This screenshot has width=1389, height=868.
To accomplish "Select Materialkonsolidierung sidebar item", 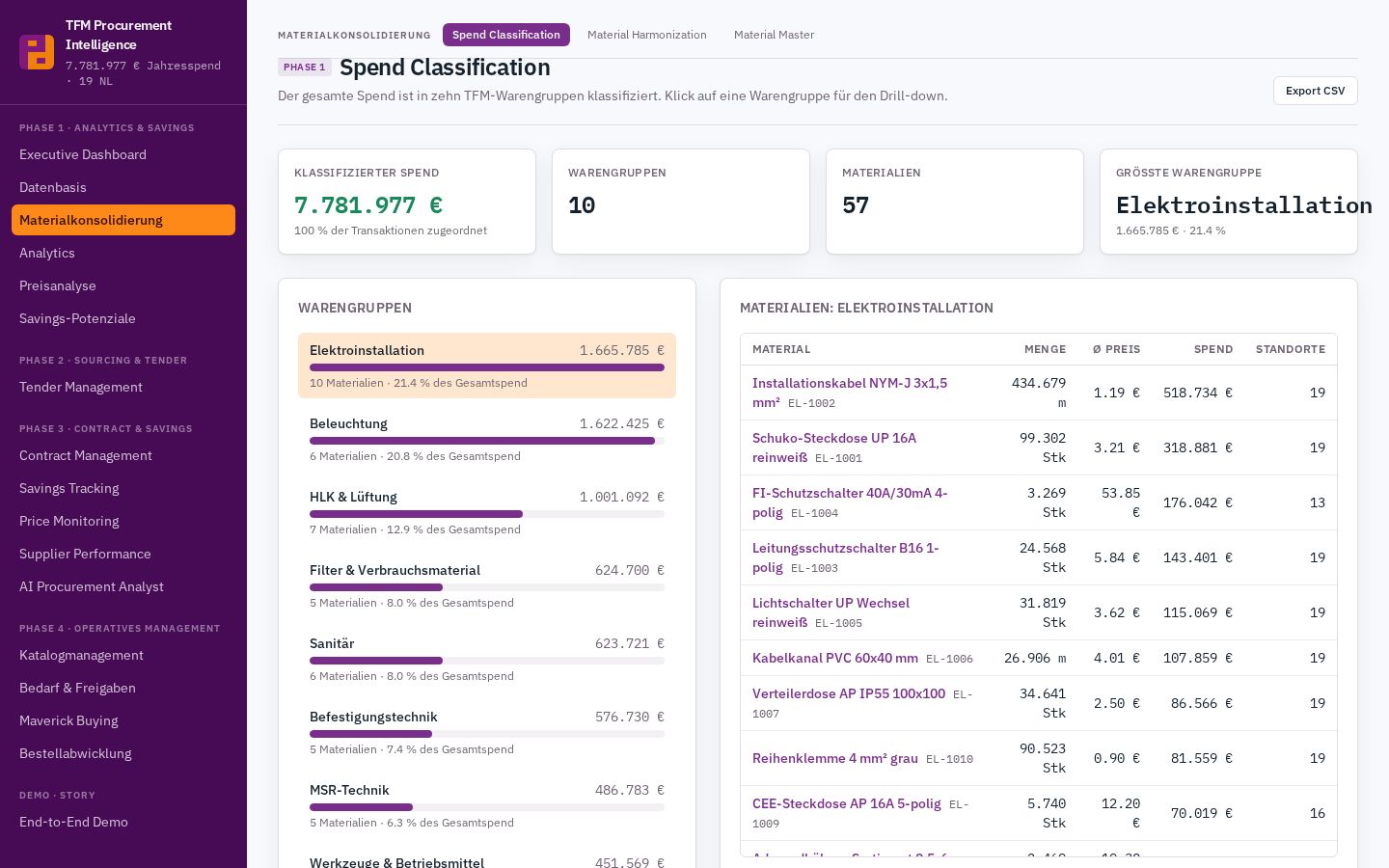I will click(123, 220).
